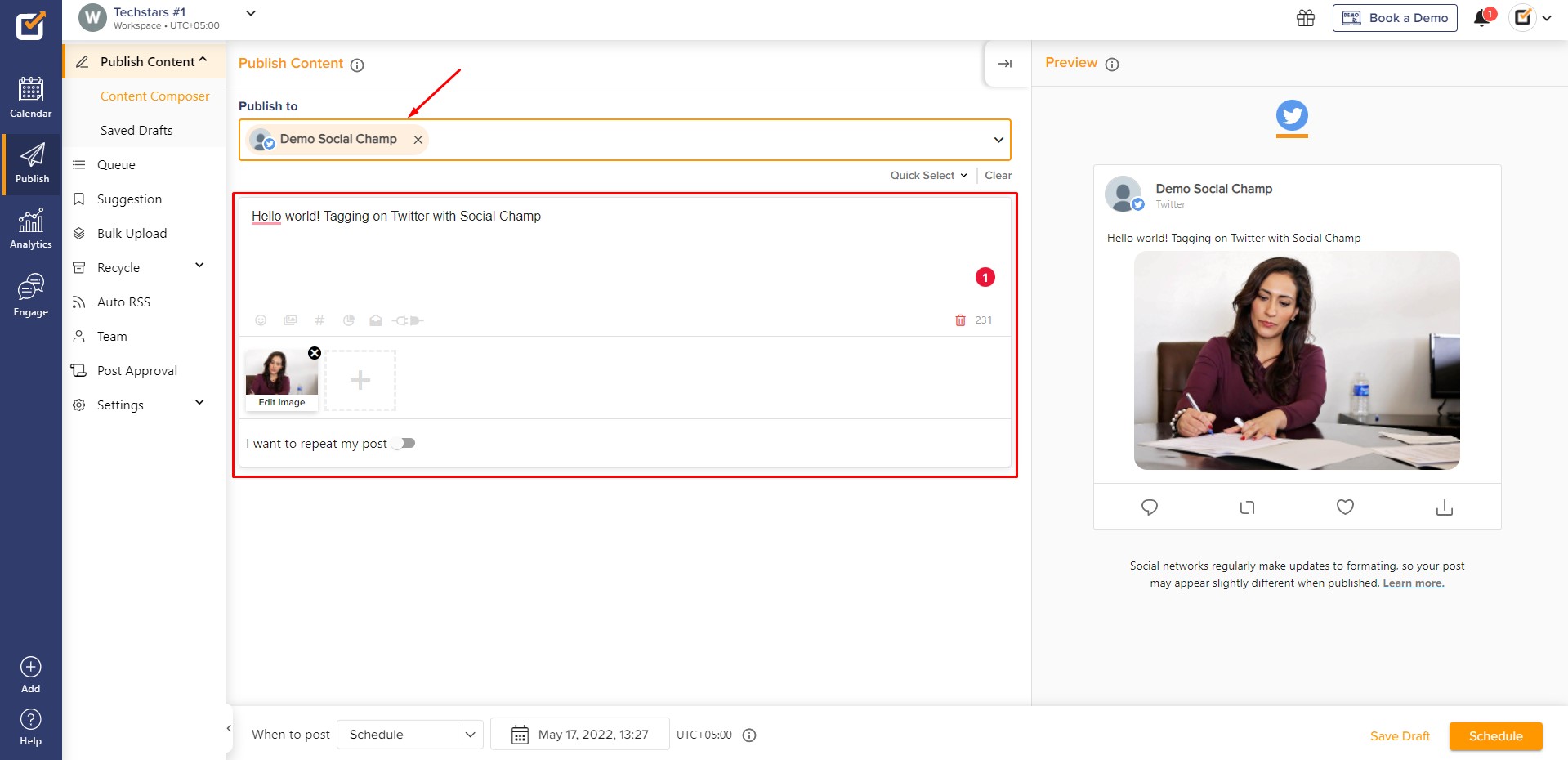Collapse the side menu with the left chevron
The image size is (1568, 760).
point(229,728)
